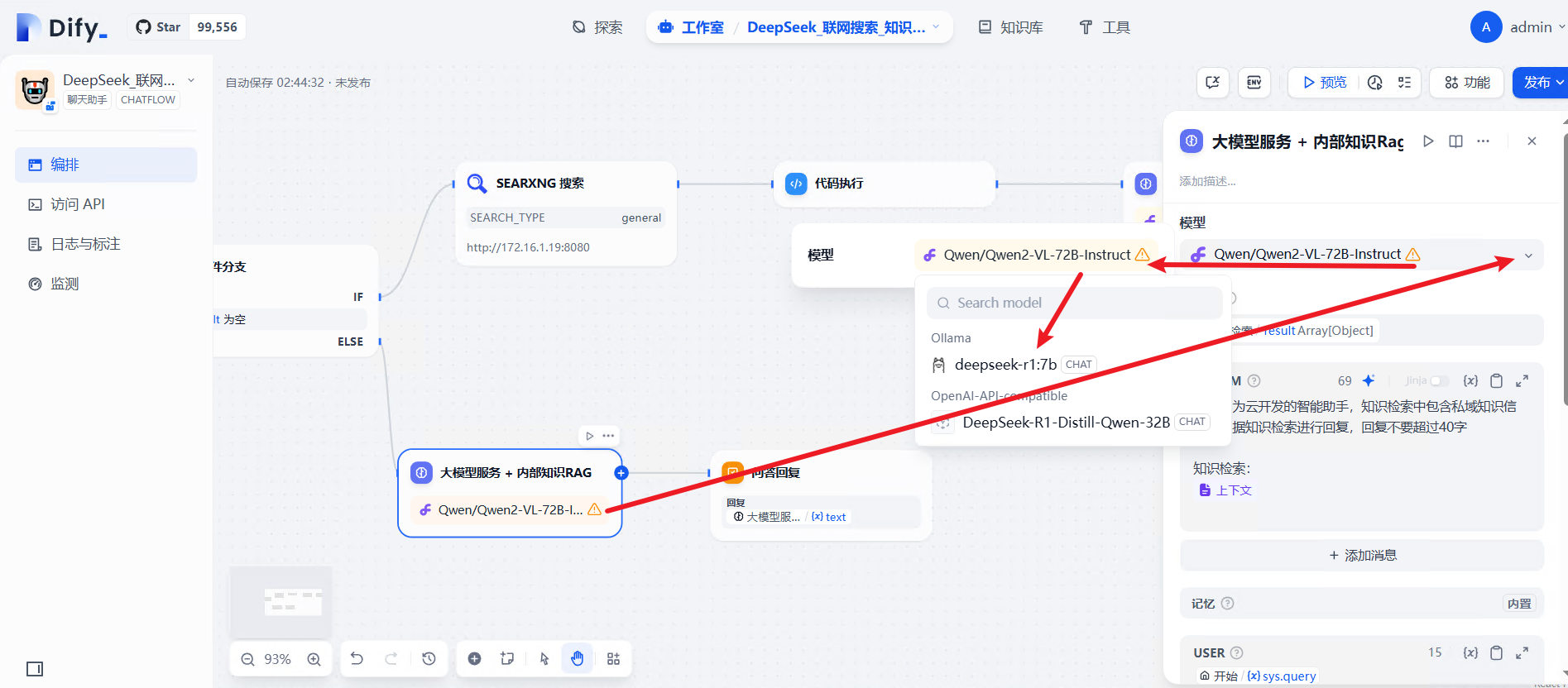Image resolution: width=1568 pixels, height=688 pixels.
Task: Add a new node with the plus tool
Action: [x=474, y=658]
